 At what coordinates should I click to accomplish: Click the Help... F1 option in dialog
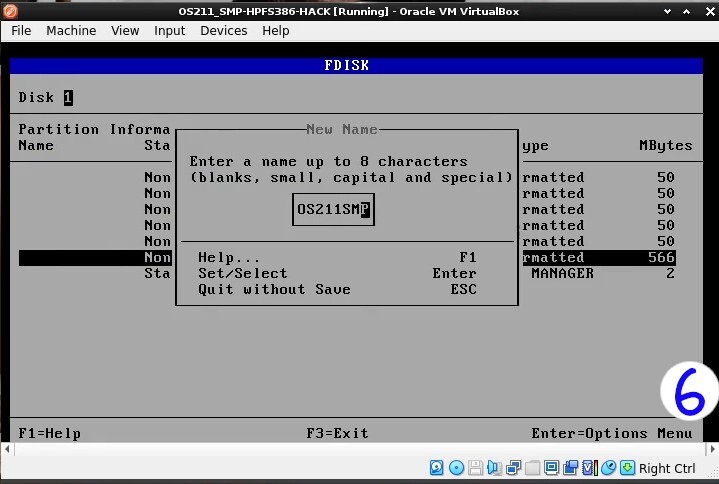[337, 258]
